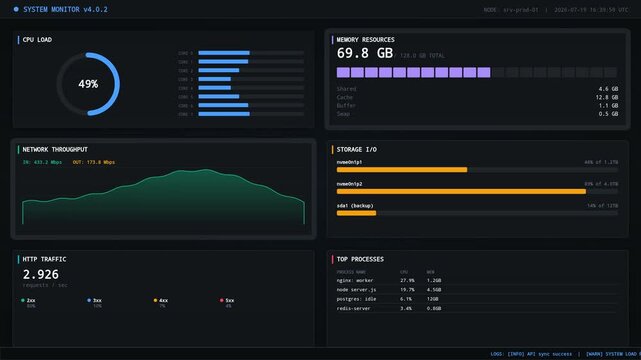Click the 49% CPU gauge ring
This screenshot has height=360, width=641.
(88, 84)
